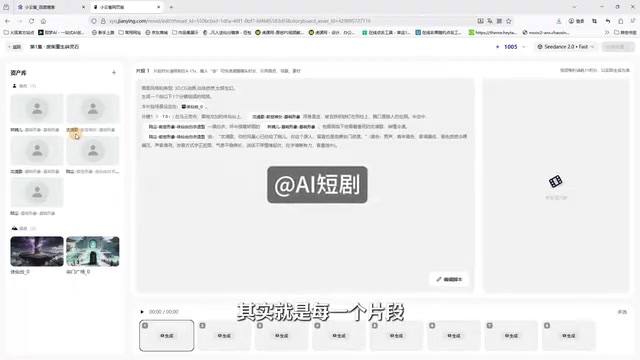This screenshot has height=360, width=640.
Task: Select the first character placeholder card
Action: [37, 109]
